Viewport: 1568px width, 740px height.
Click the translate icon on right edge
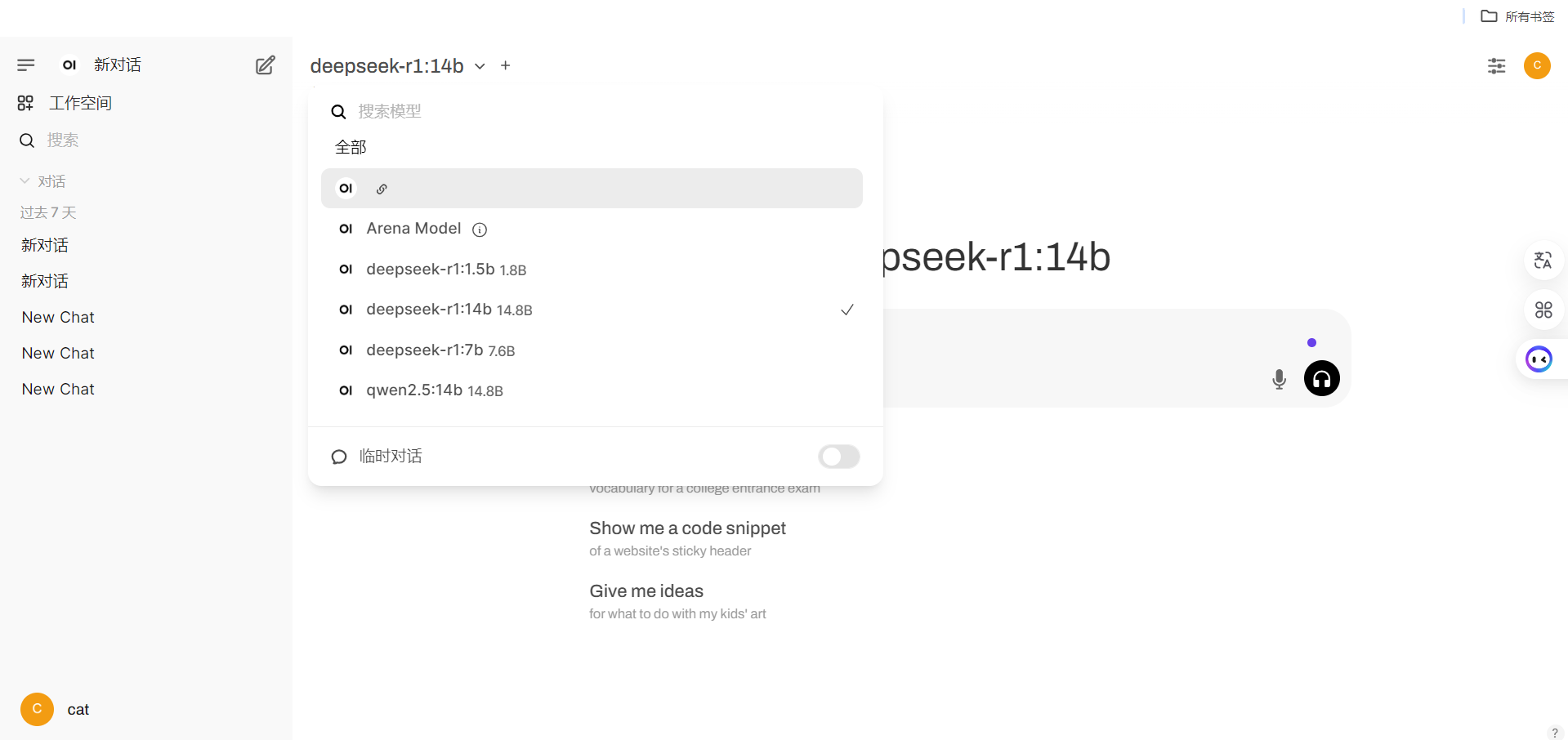tap(1543, 261)
